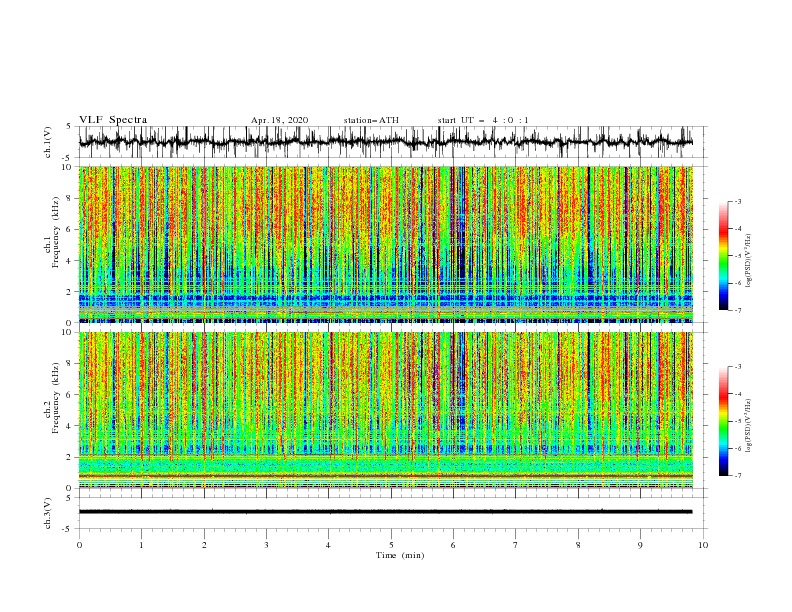Click inside the ch.2 spectrogram panel
792x612 pixels.
tap(385, 410)
